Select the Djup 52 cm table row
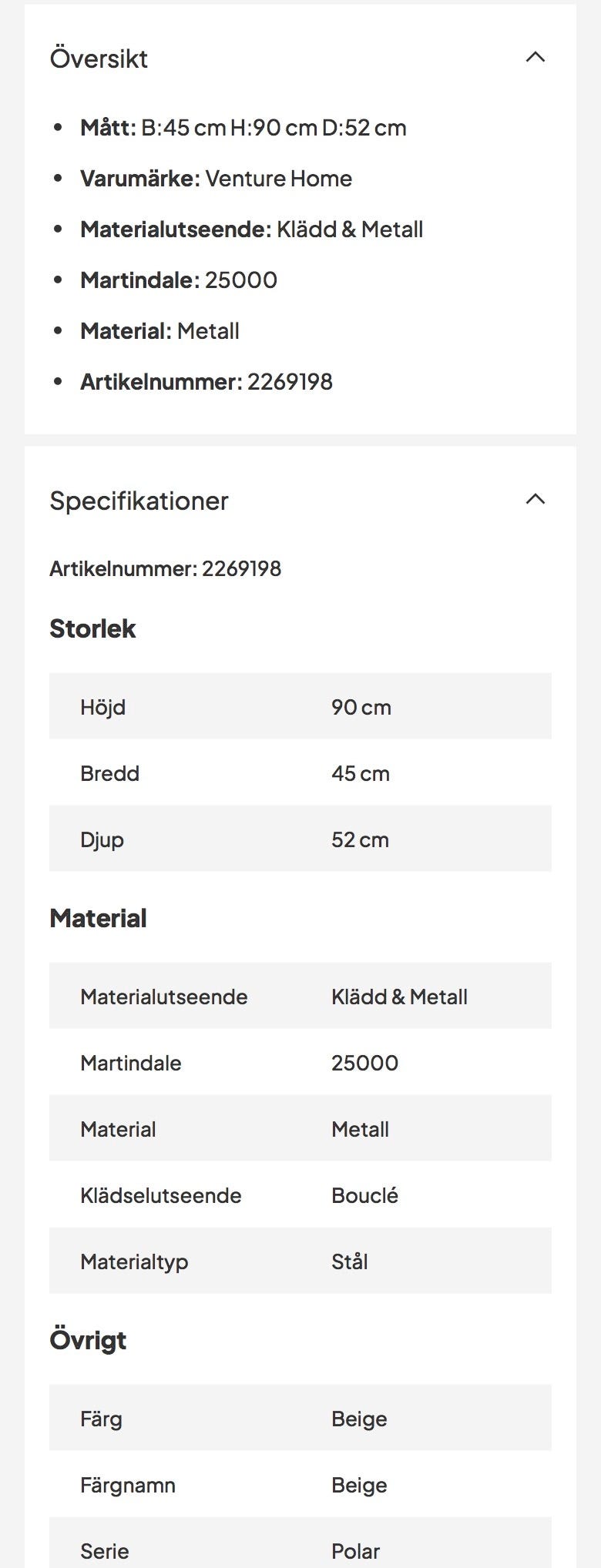601x1568 pixels. click(300, 839)
